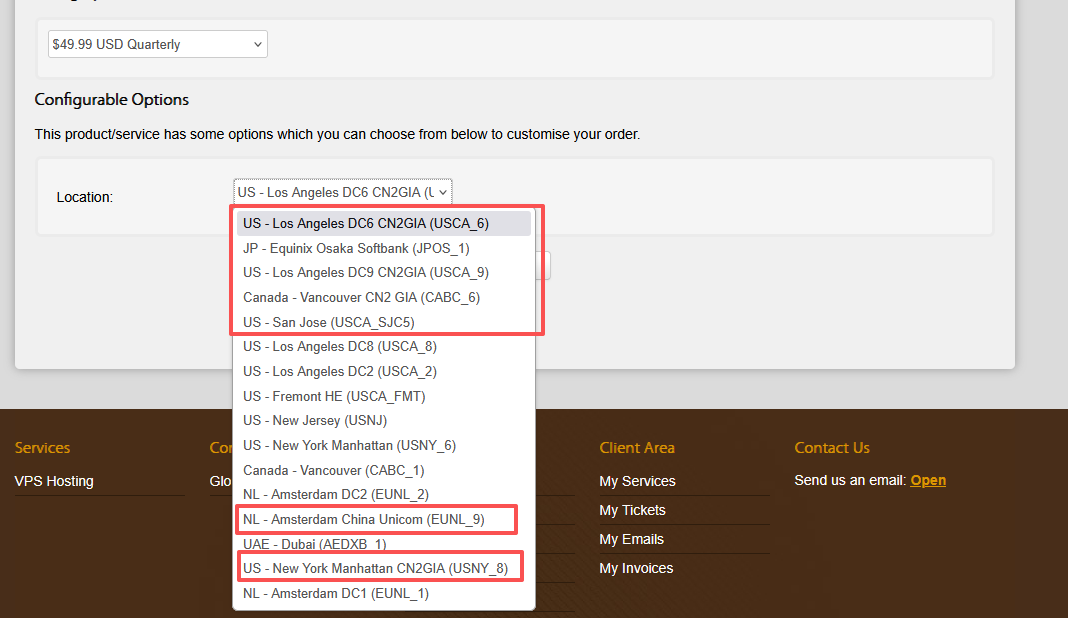Select US - San Jose (USCA_SJC5)
Image resolution: width=1068 pixels, height=618 pixels.
[328, 322]
